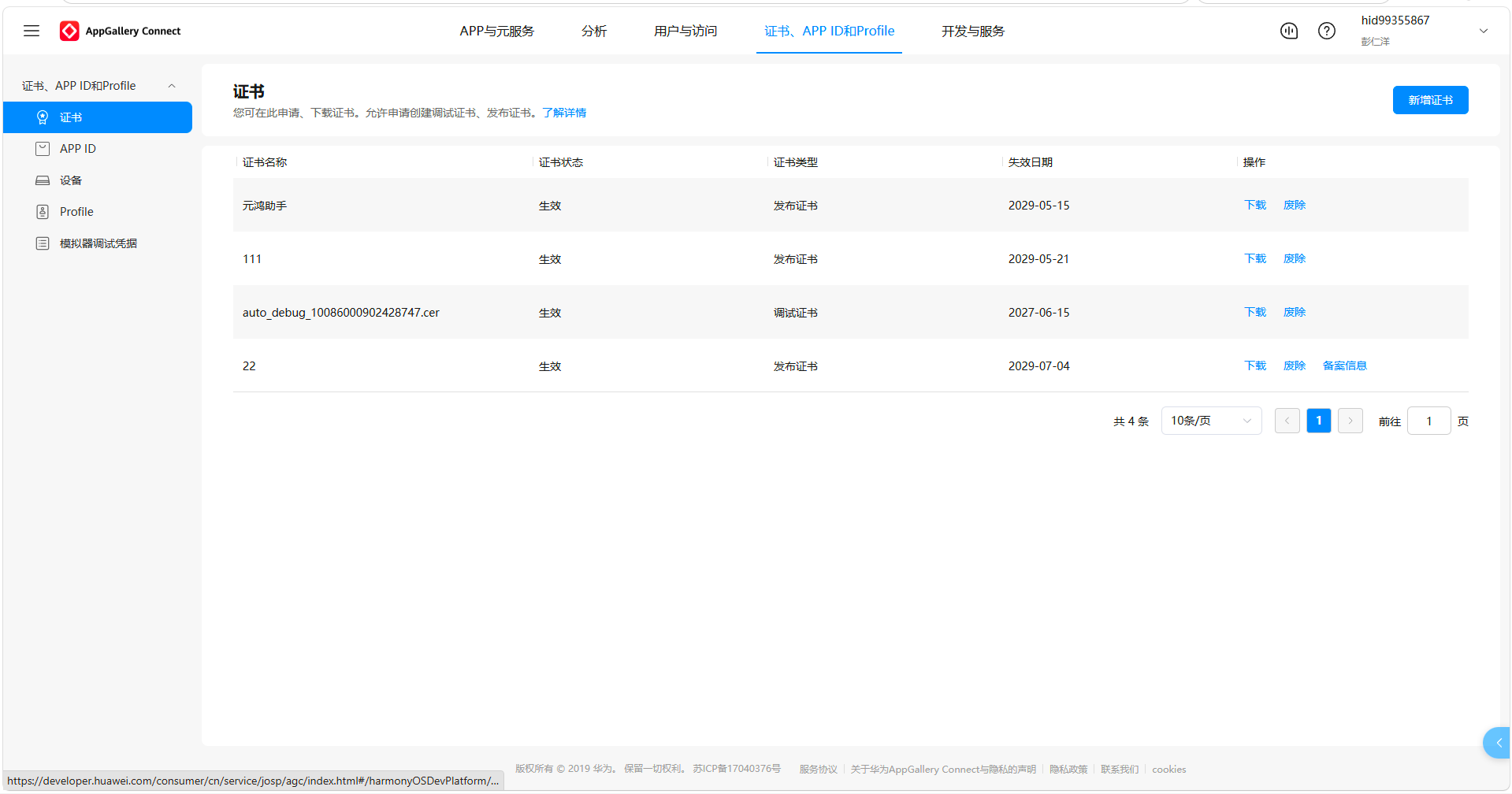Click the 调试证书 type cell
The width and height of the screenshot is (1512, 794).
tap(796, 313)
